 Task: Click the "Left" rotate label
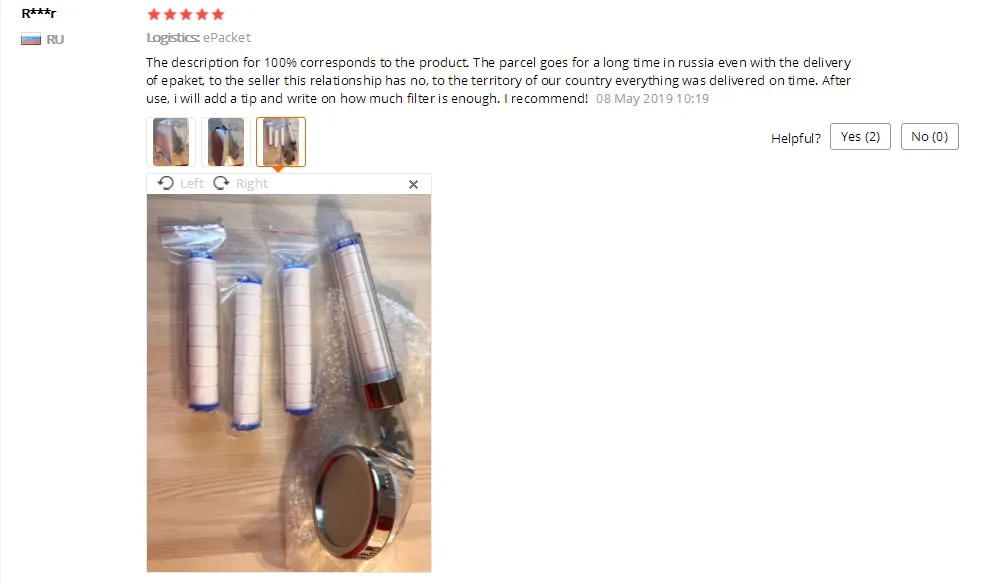(x=192, y=183)
